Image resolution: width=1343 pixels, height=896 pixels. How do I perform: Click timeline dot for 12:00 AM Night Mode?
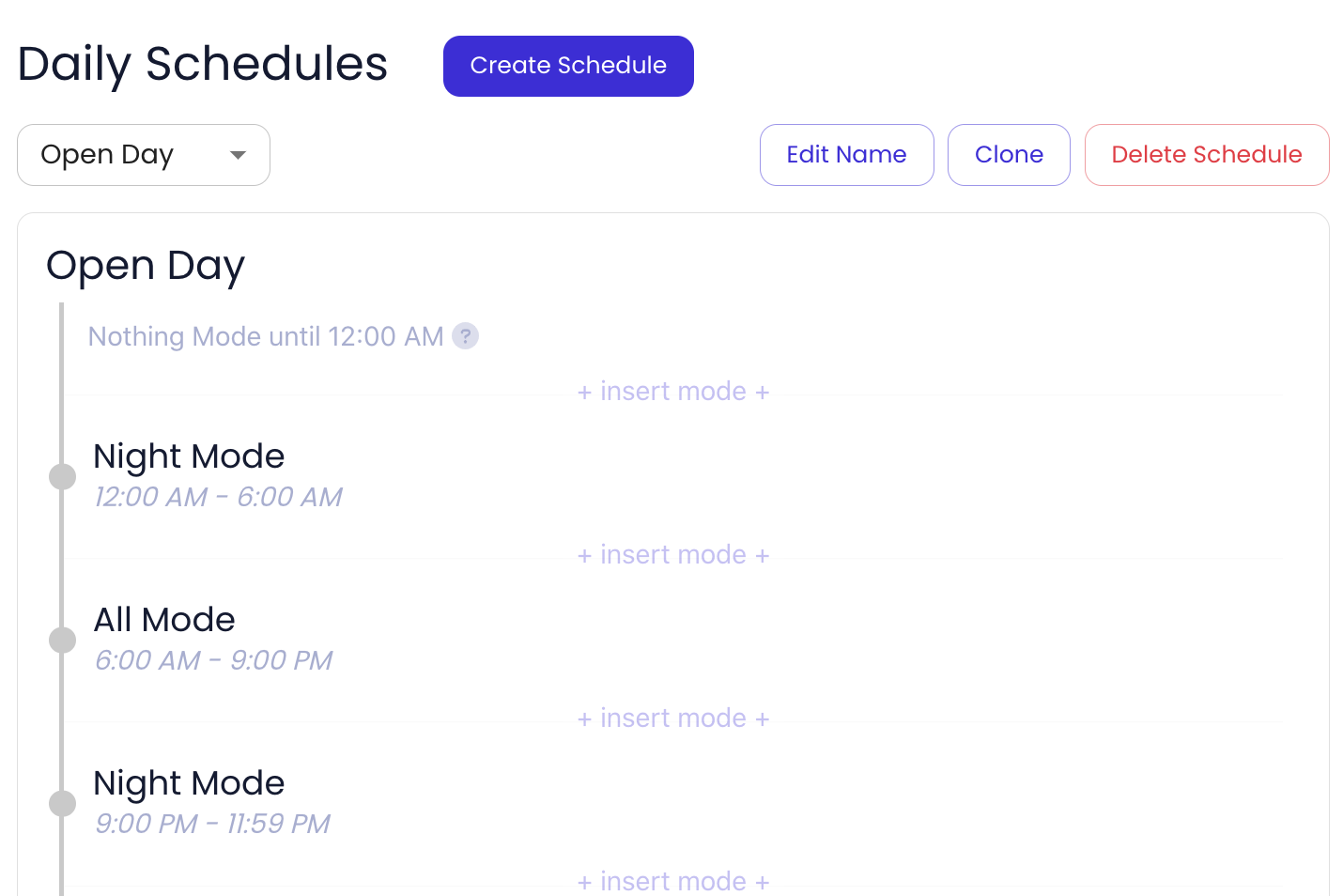click(x=63, y=477)
